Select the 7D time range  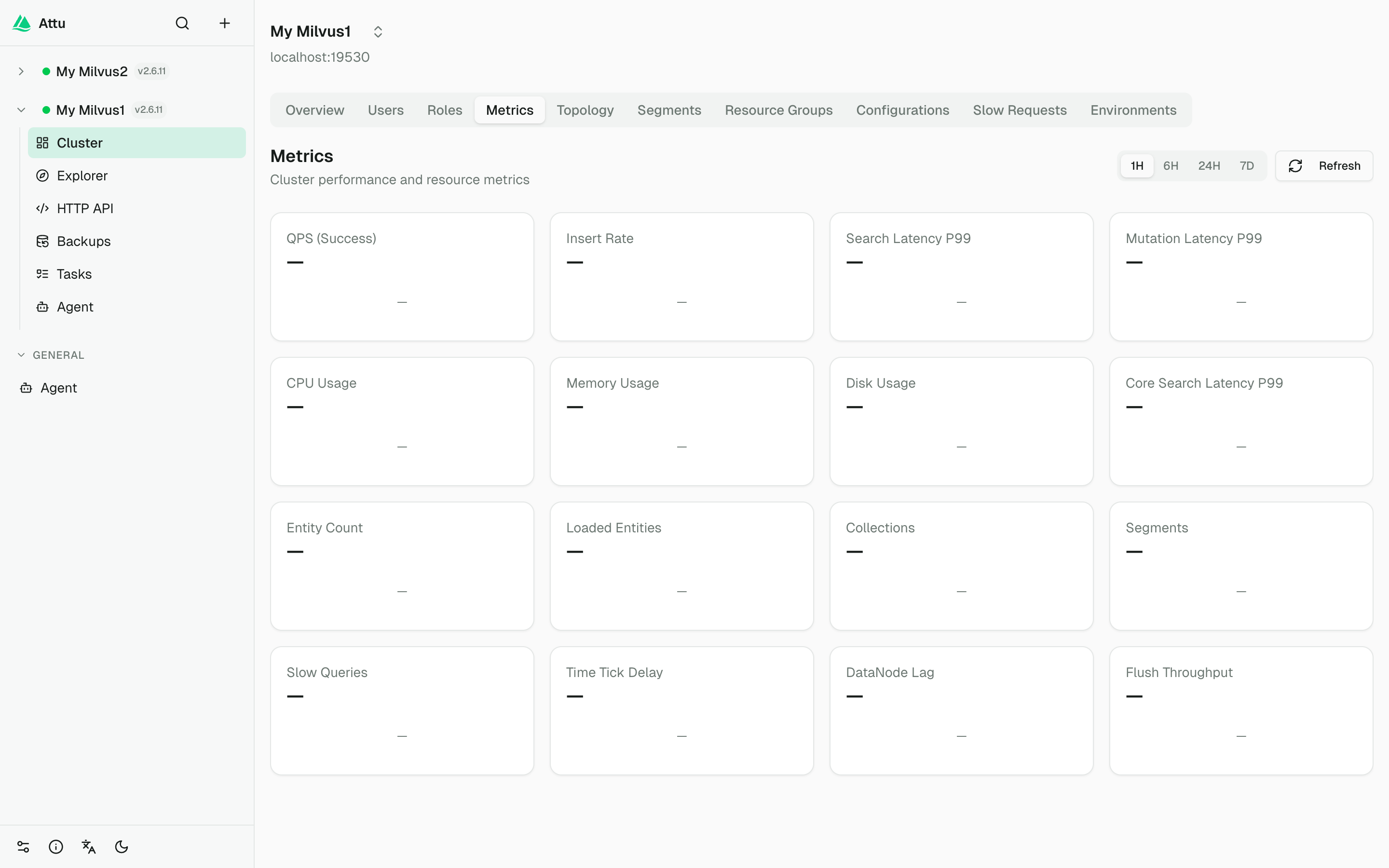1247,166
